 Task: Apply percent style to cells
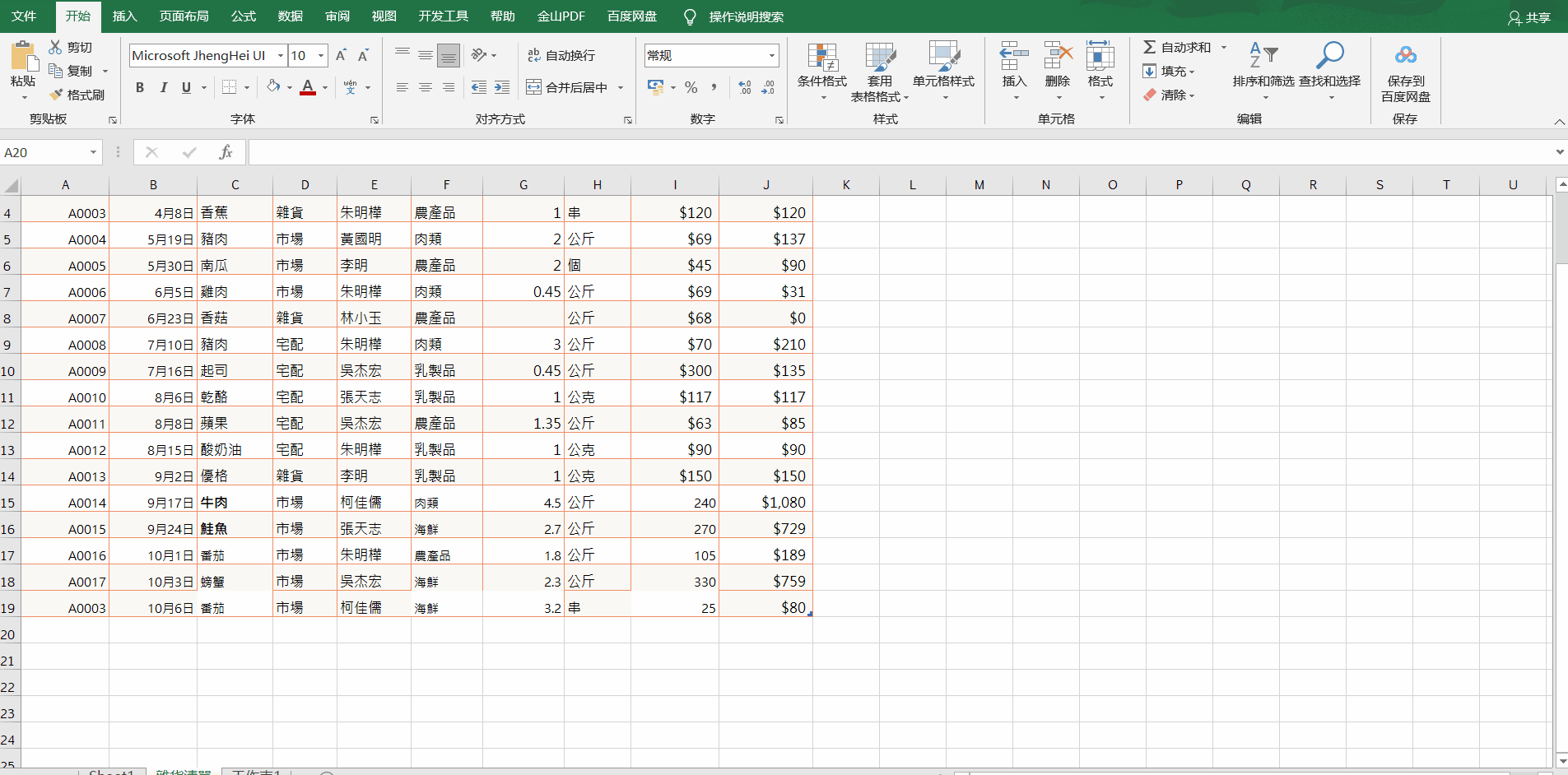point(691,87)
